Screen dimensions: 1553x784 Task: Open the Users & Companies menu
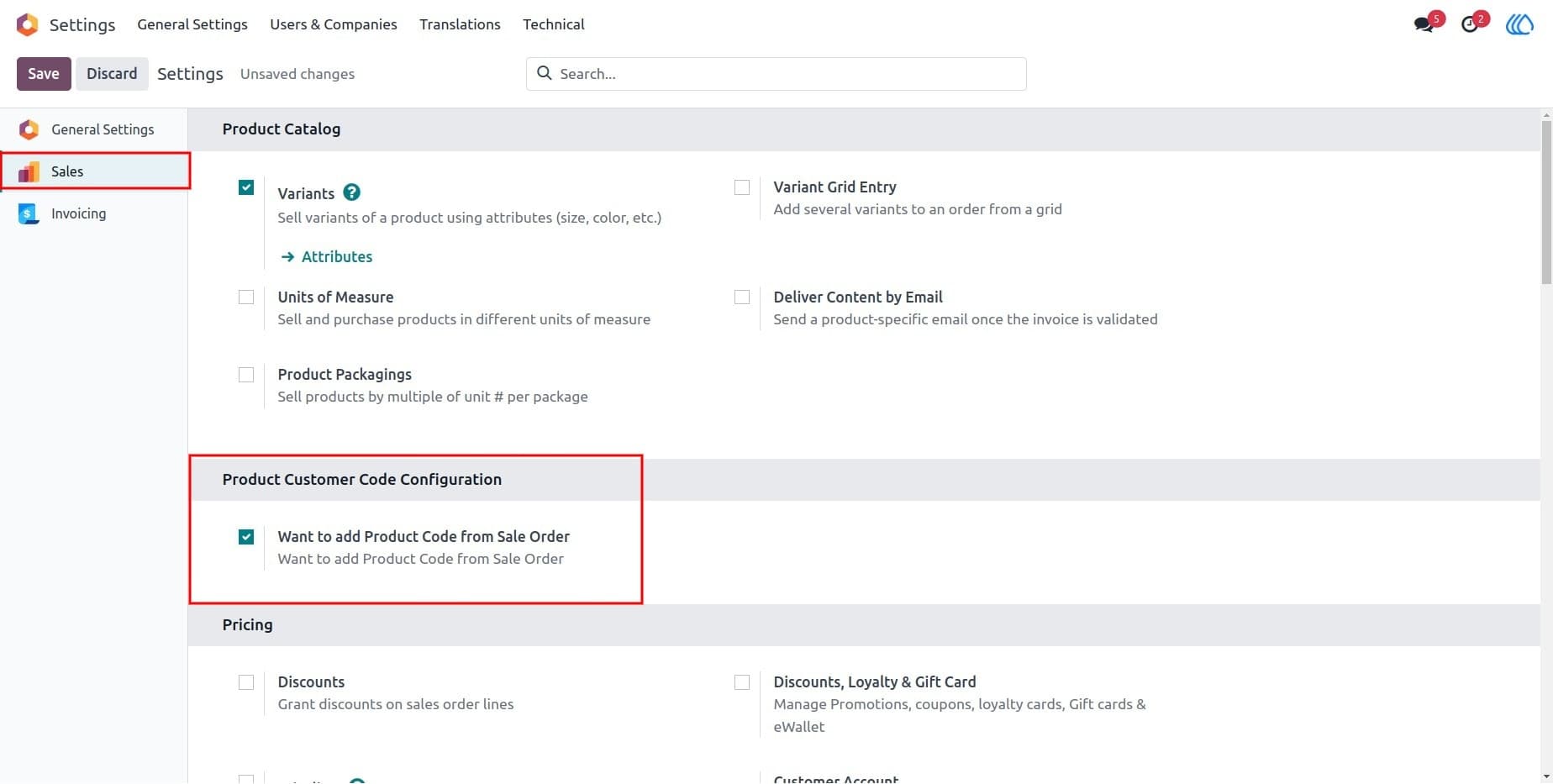coord(334,24)
